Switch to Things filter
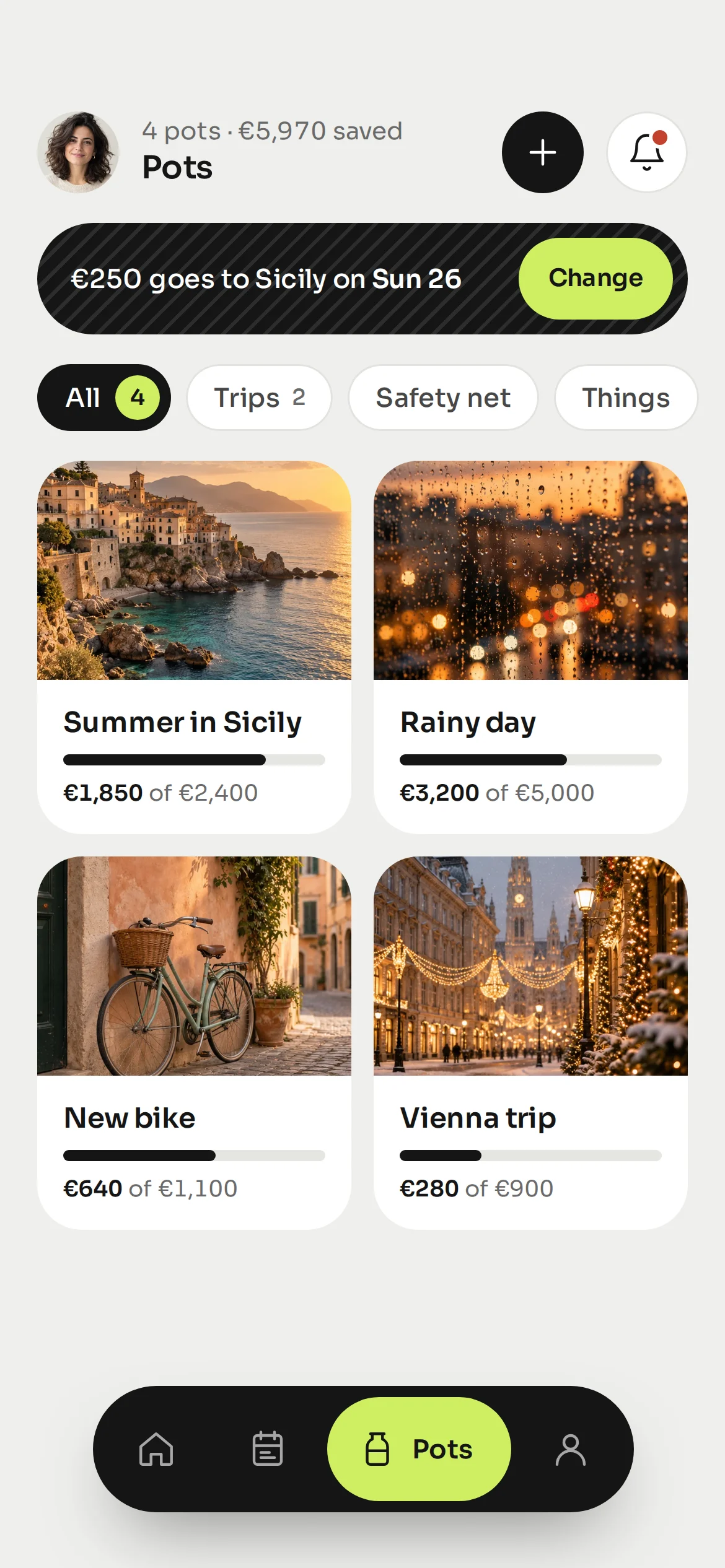Viewport: 725px width, 1568px height. click(x=626, y=398)
